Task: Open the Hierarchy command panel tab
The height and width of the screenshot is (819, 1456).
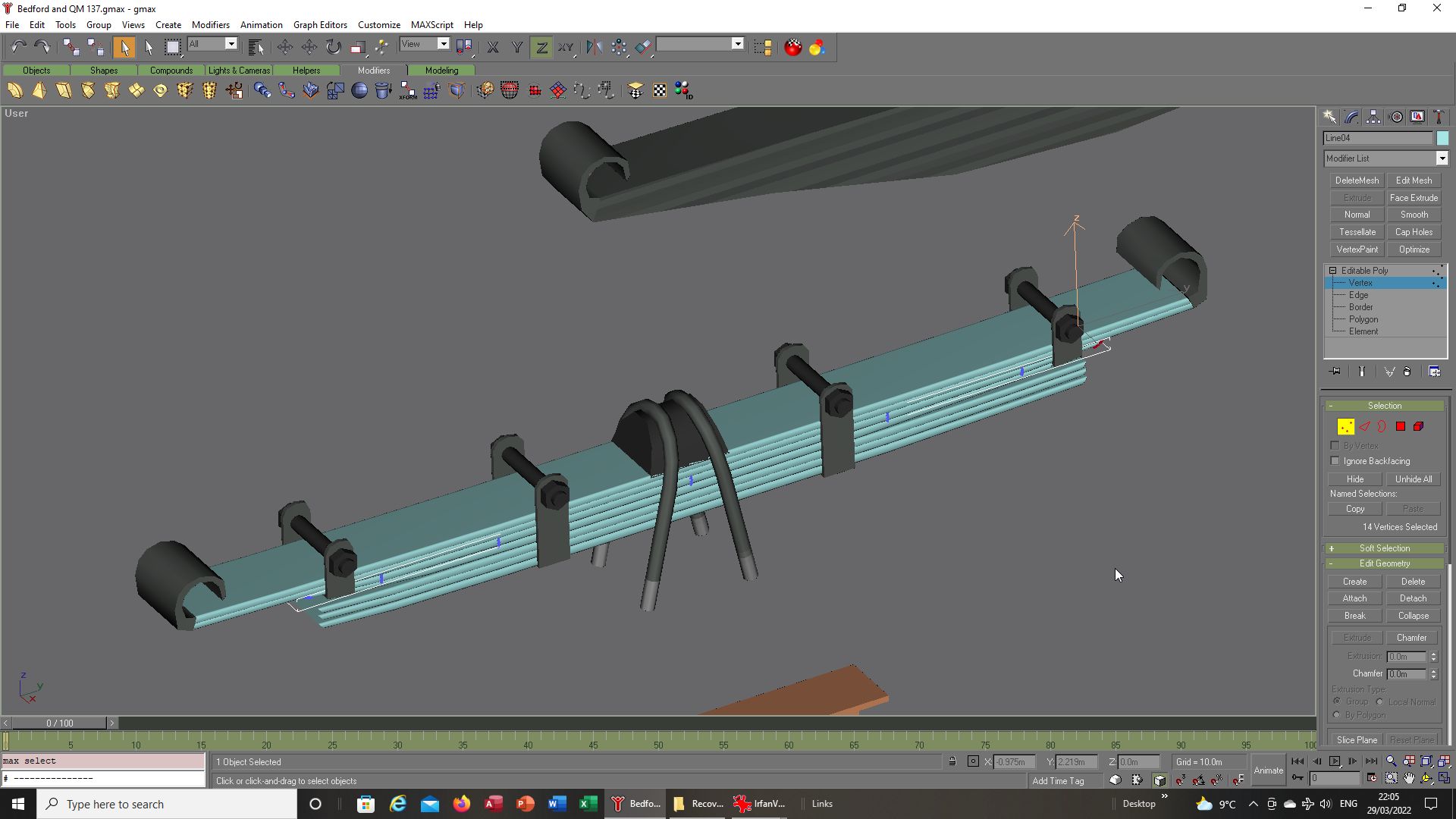Action: click(x=1373, y=117)
